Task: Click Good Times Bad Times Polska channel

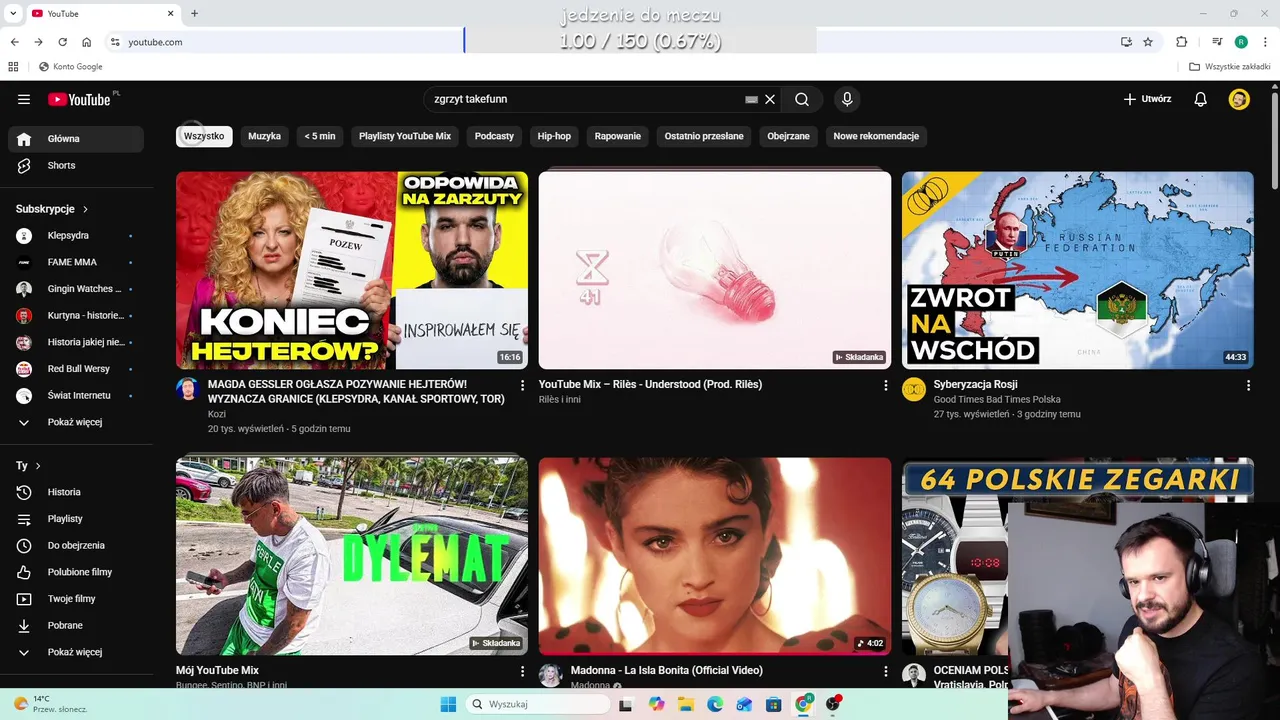Action: (997, 399)
